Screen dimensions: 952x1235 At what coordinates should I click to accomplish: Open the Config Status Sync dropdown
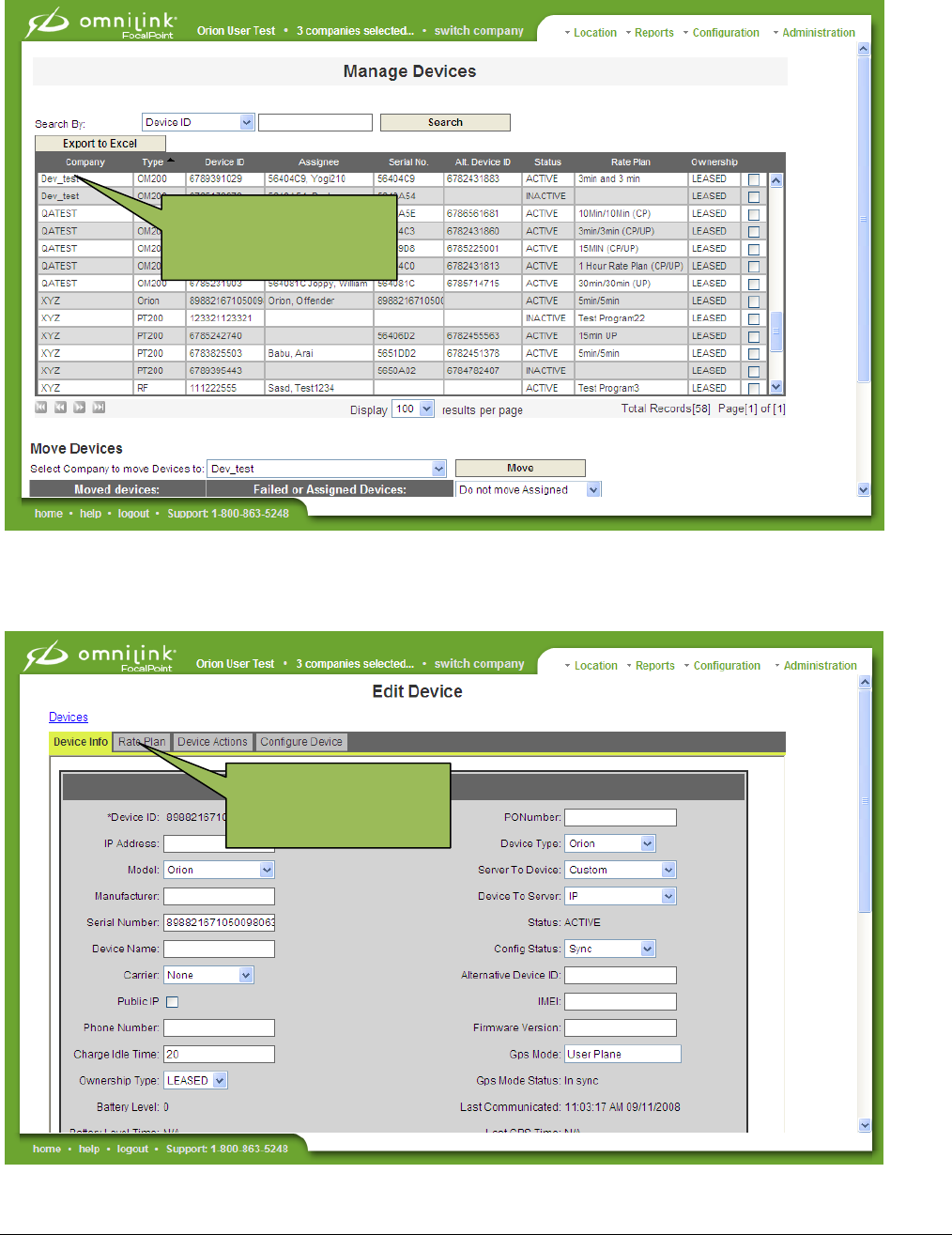pos(609,949)
